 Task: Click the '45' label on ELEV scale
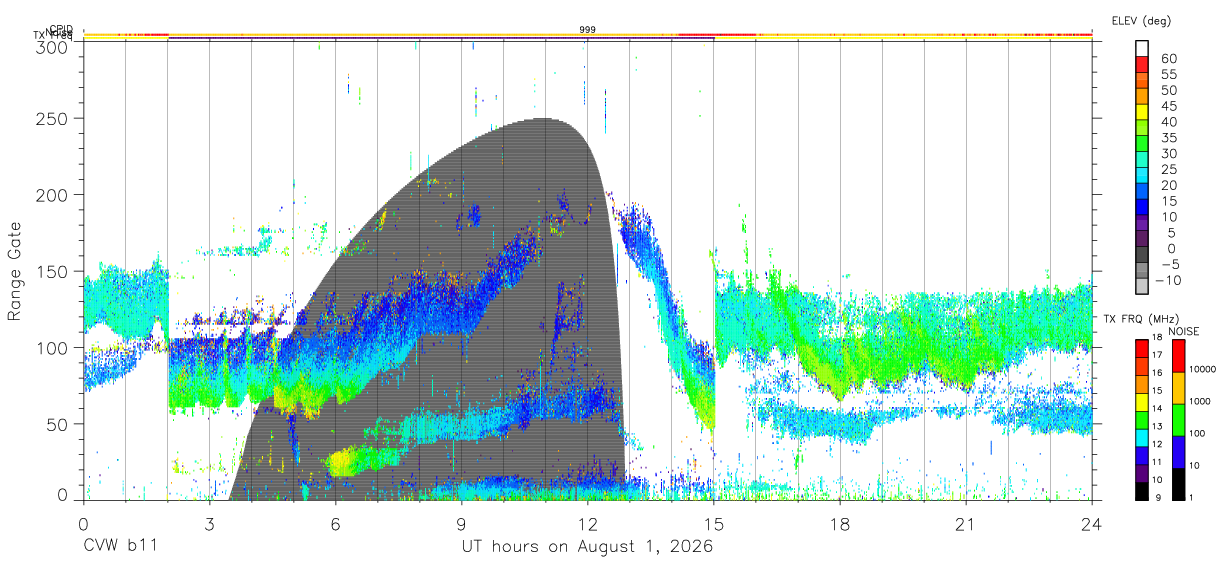point(1168,106)
